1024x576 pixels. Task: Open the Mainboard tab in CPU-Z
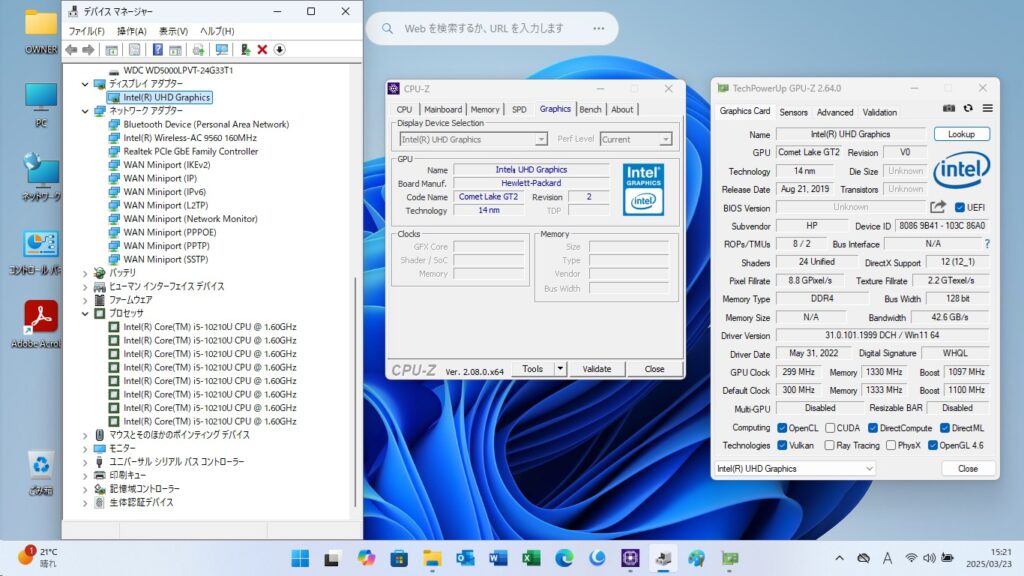pos(442,109)
